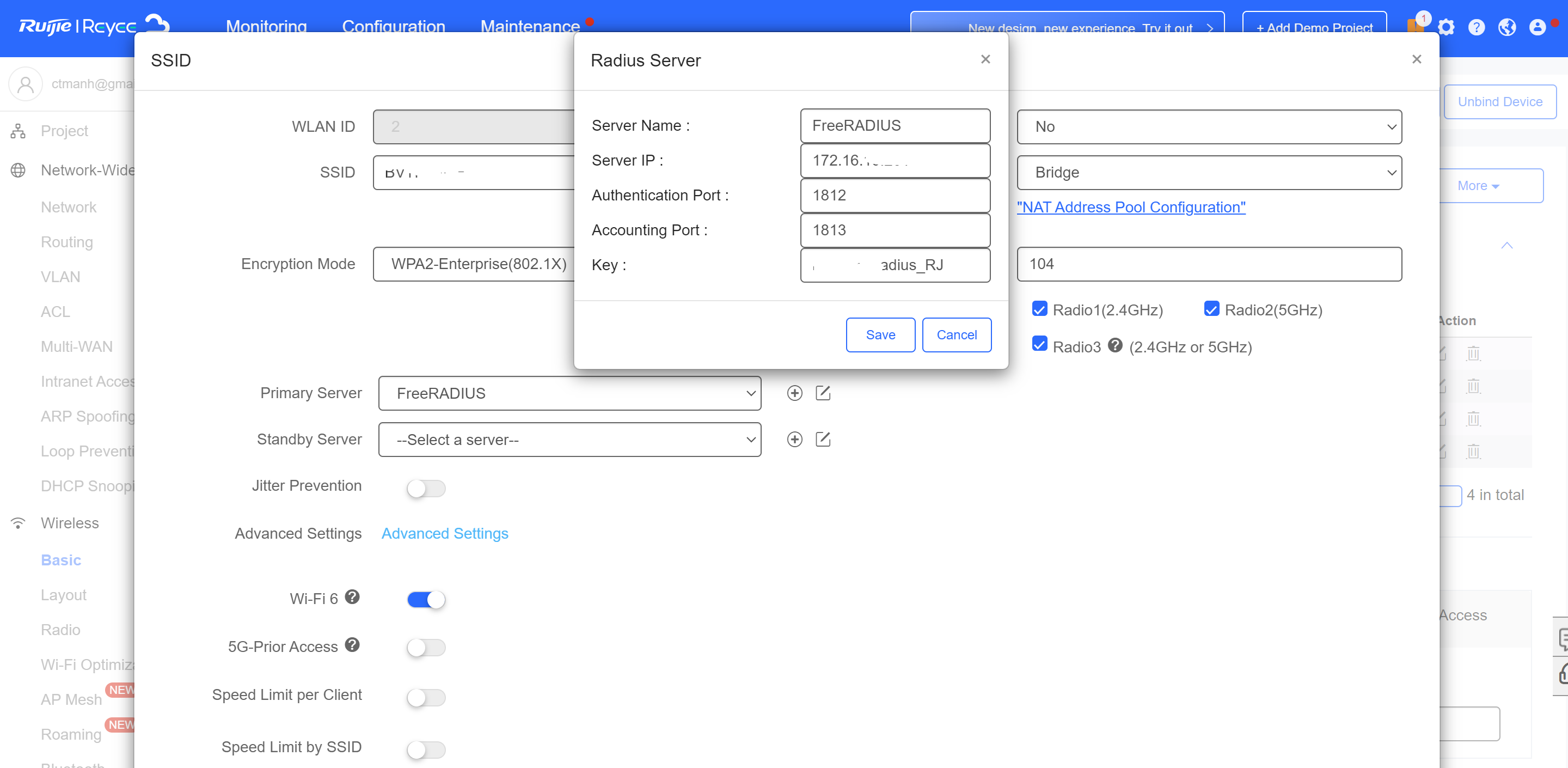Add a new Standby Server with plus icon
The width and height of the screenshot is (1568, 768).
point(794,440)
